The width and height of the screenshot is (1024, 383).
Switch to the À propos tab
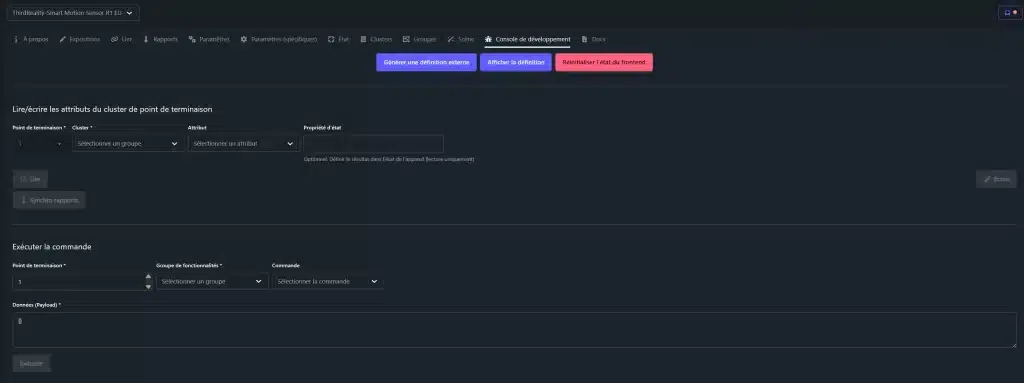coord(31,39)
